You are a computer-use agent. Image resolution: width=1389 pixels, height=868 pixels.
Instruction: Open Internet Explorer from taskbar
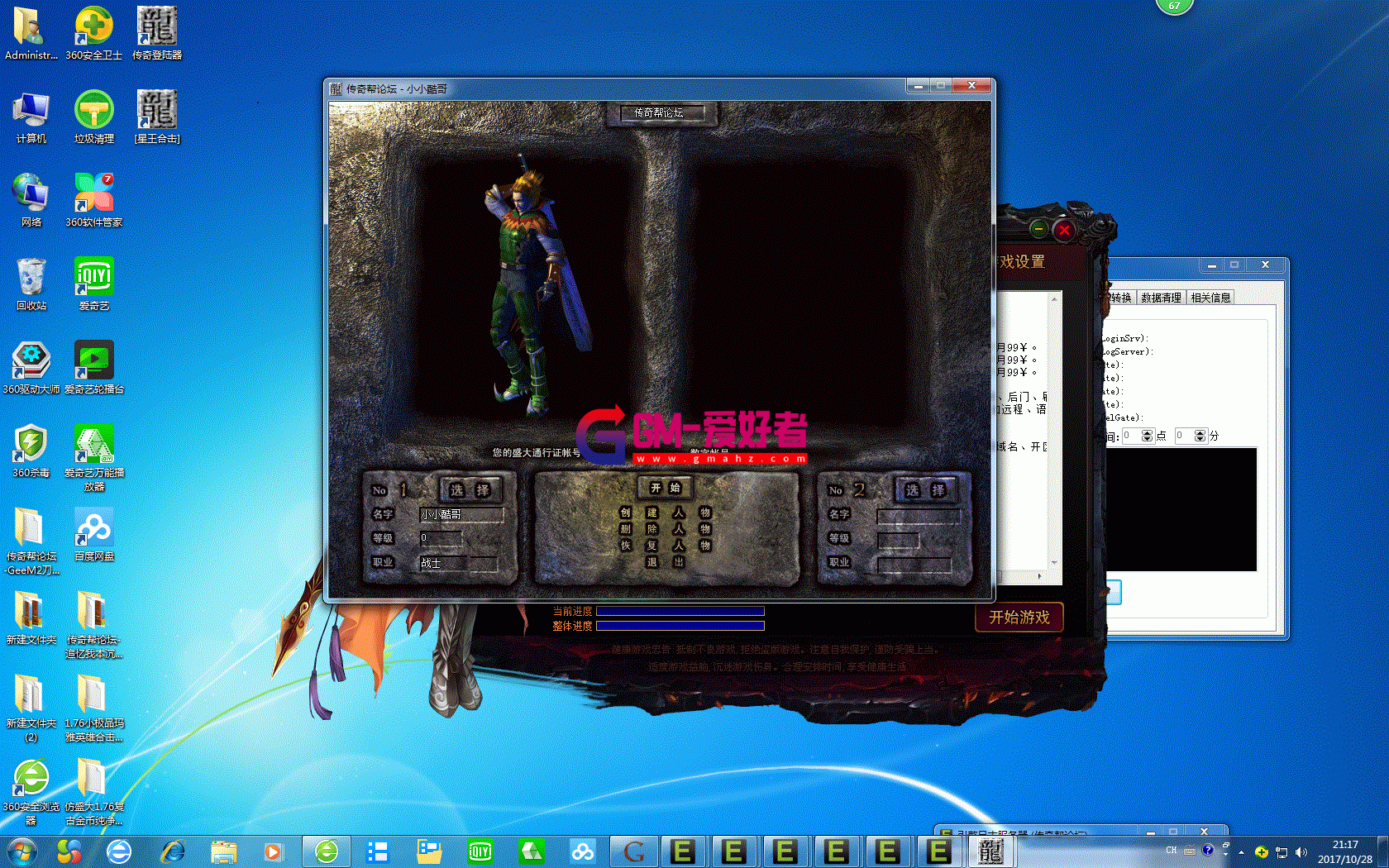click(173, 851)
